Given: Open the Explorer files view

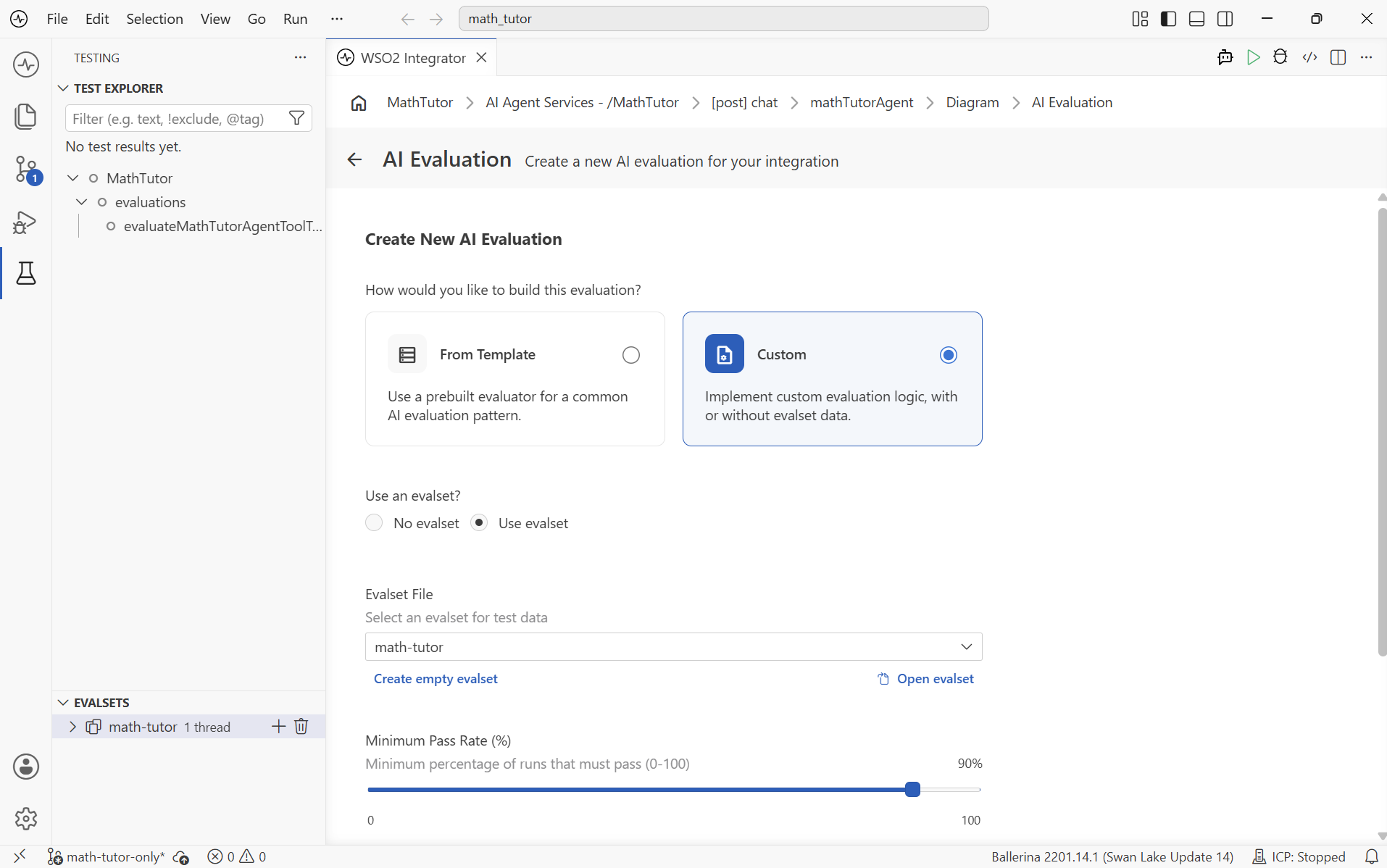Looking at the screenshot, I should (26, 117).
